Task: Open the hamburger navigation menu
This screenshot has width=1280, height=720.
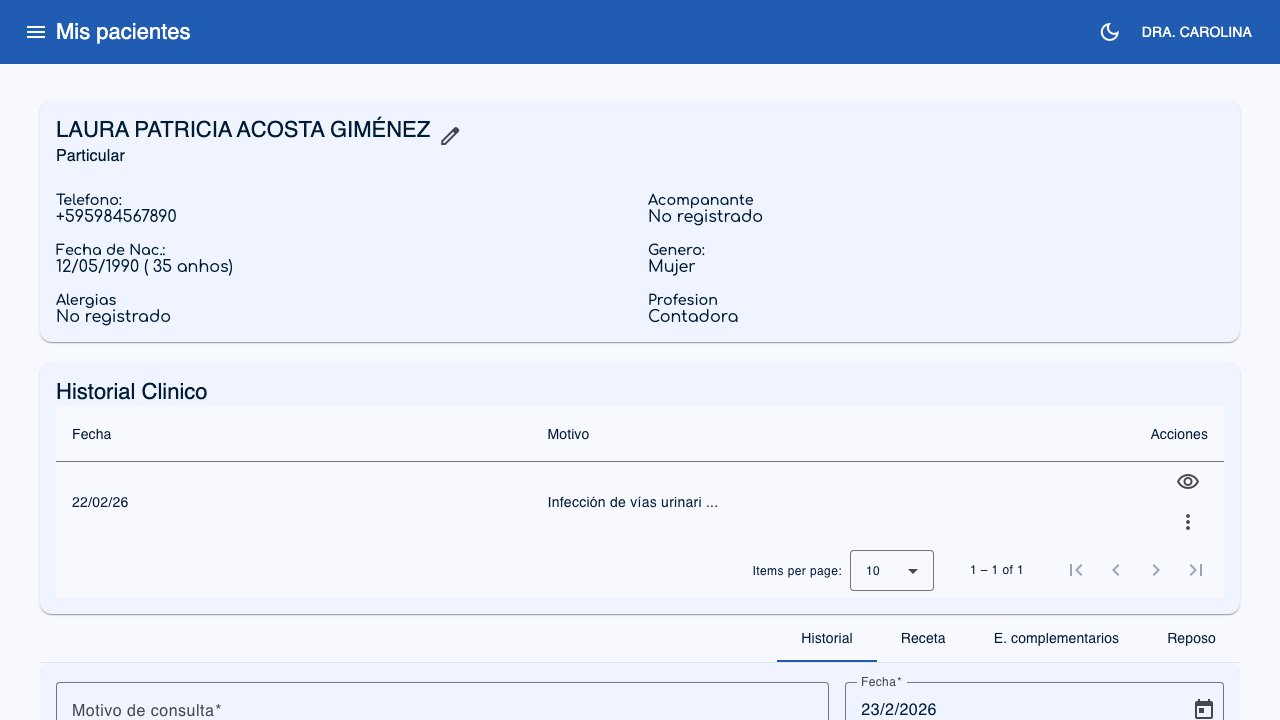Action: (x=36, y=32)
